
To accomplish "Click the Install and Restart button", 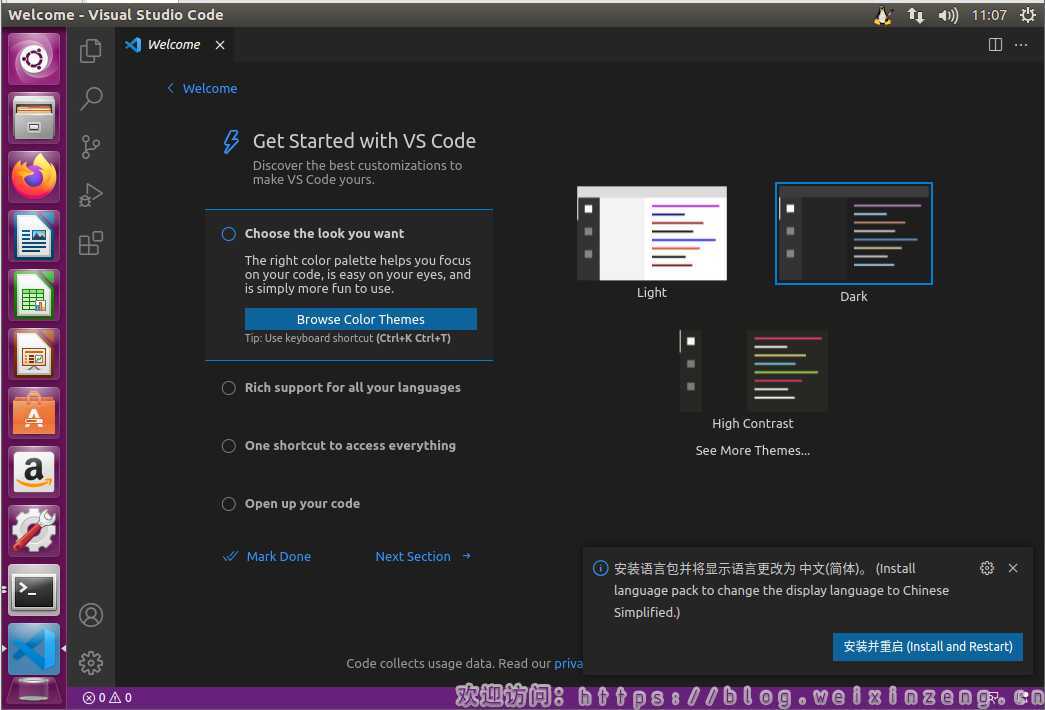I will 927,647.
